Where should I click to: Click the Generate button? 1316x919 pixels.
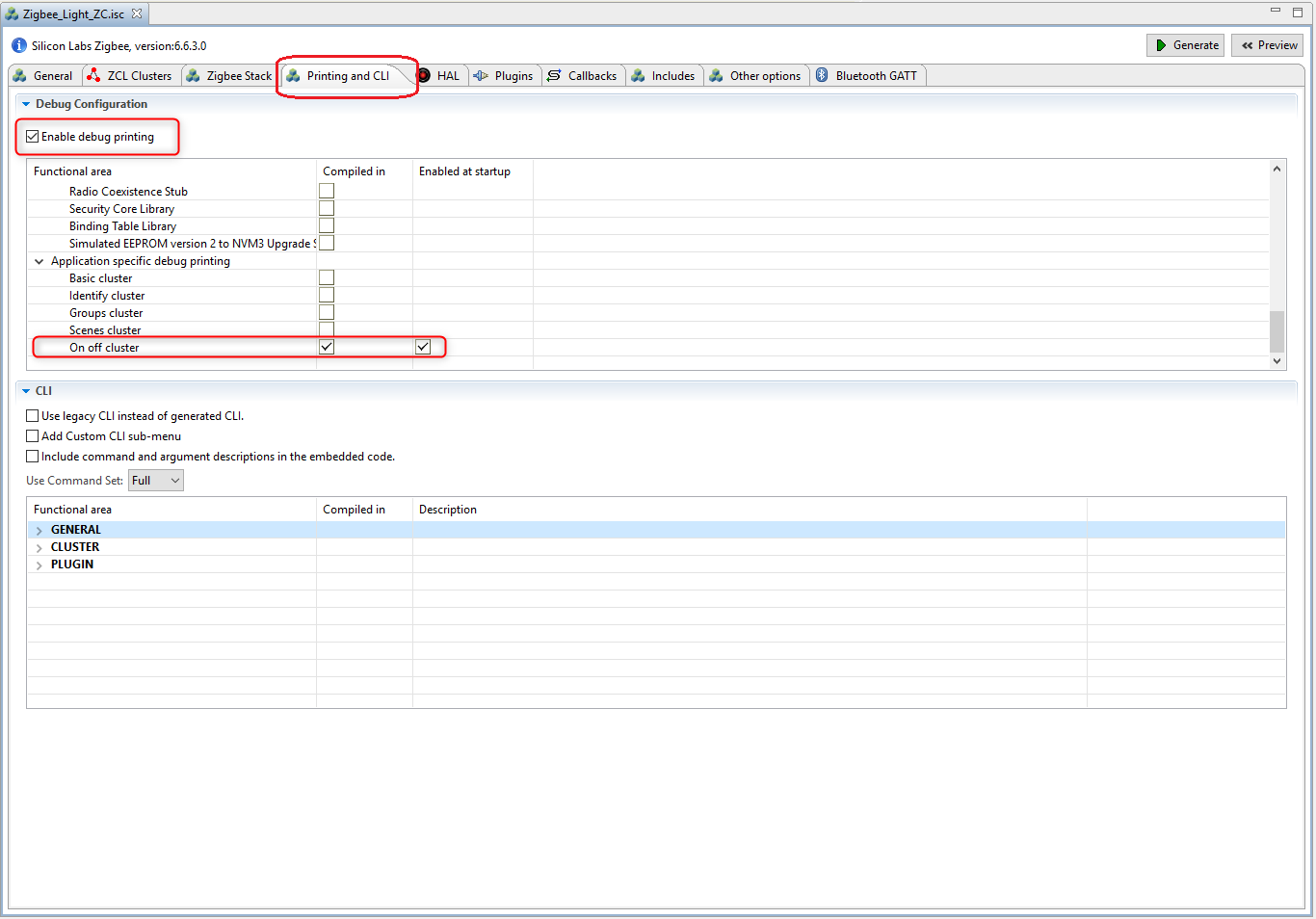(1186, 45)
